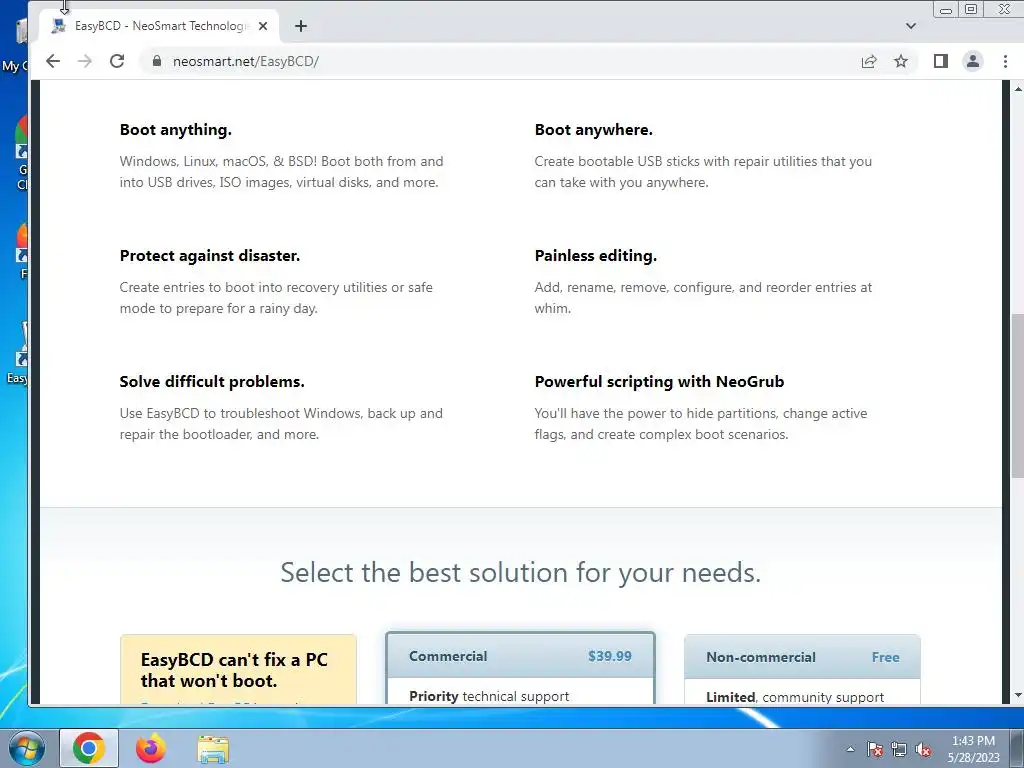Bookmark this page with the star
The image size is (1024, 768).
point(901,61)
